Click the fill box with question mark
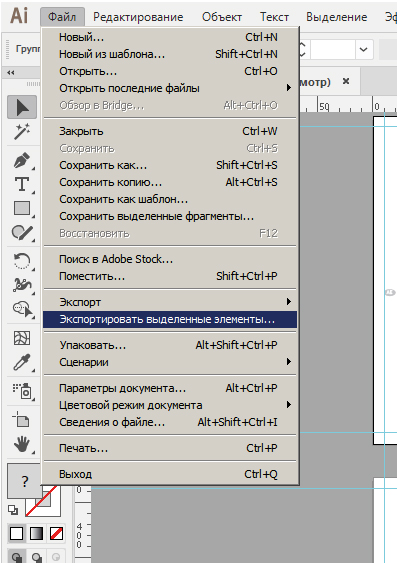 (x=24, y=481)
